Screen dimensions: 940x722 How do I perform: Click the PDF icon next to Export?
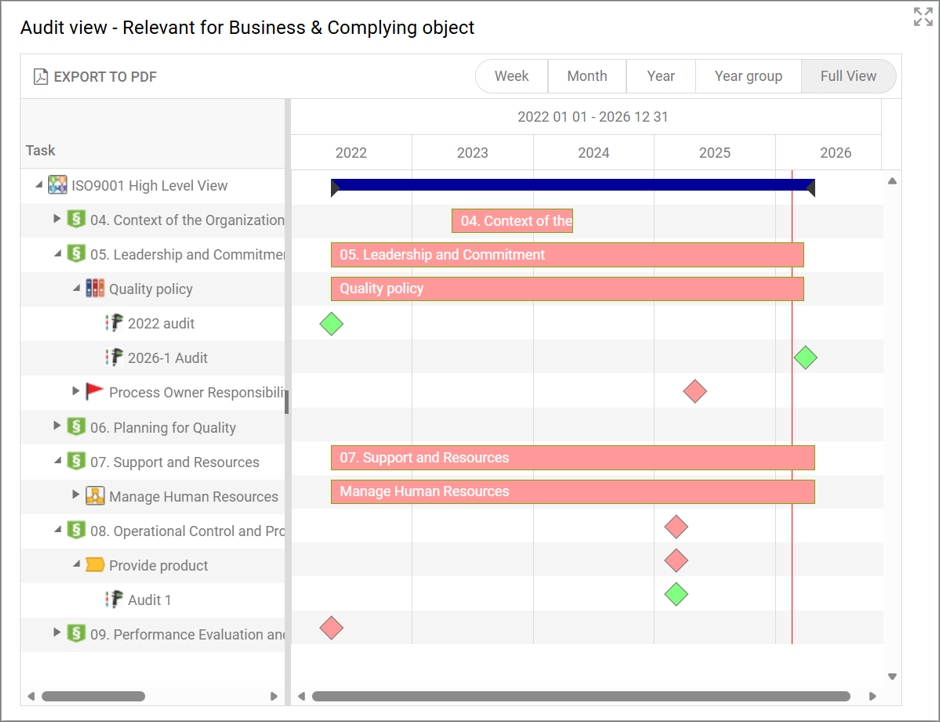click(39, 76)
